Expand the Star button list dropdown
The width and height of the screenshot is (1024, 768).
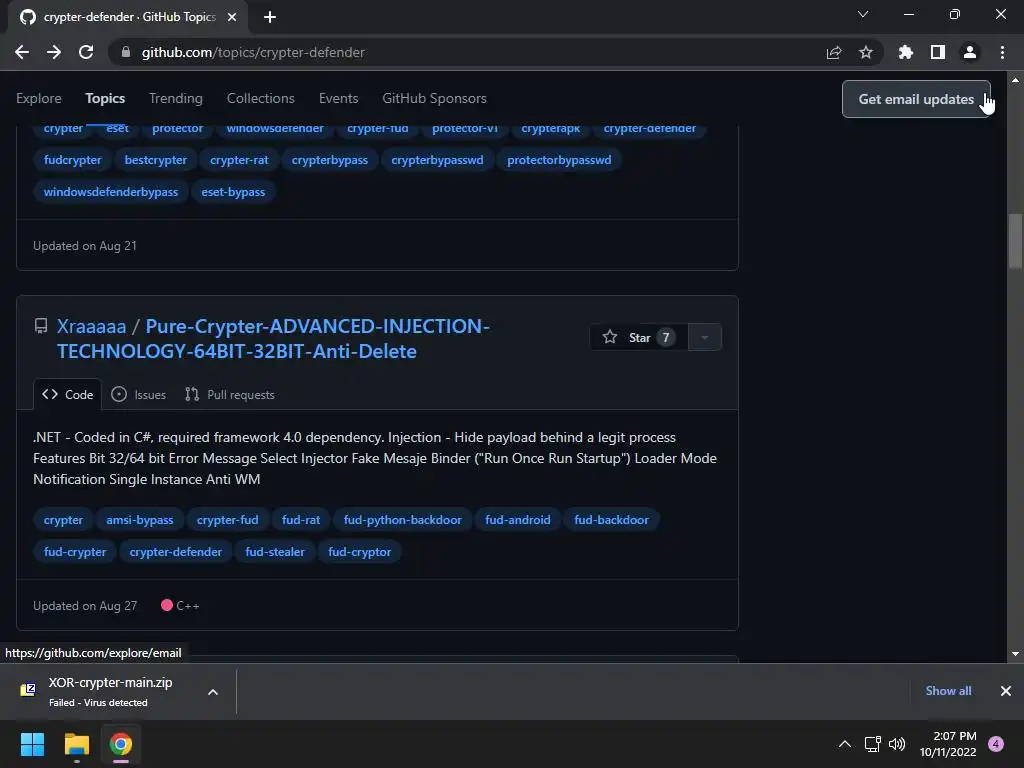click(x=705, y=338)
